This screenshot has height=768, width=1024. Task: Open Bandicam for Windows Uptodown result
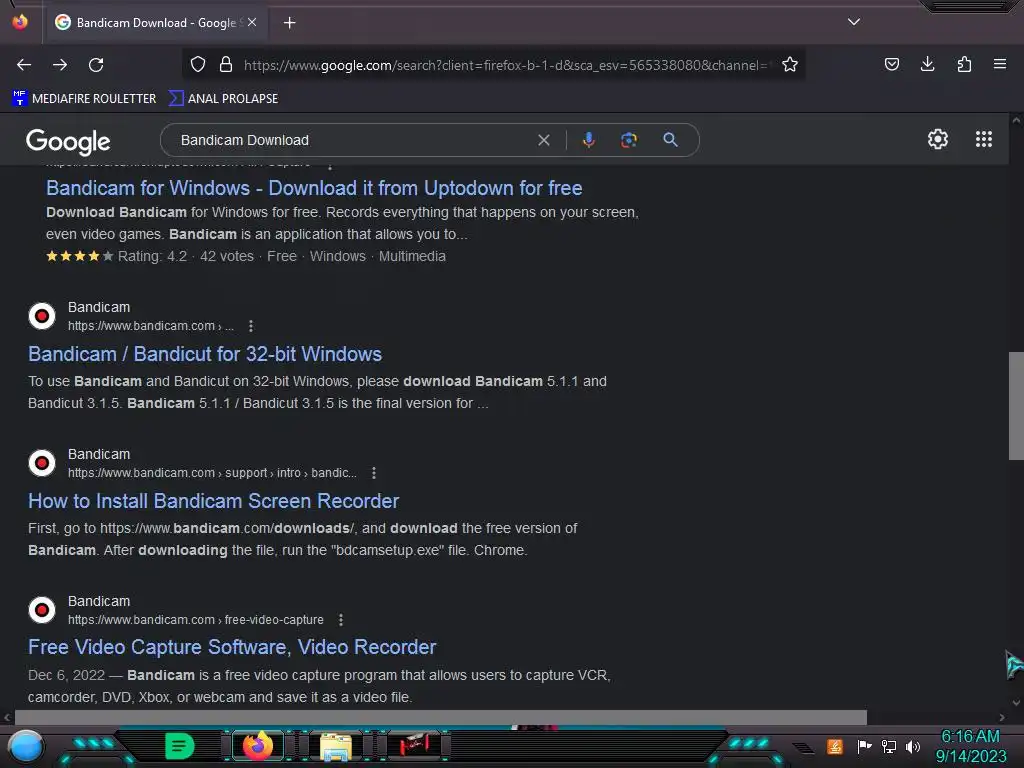point(314,188)
